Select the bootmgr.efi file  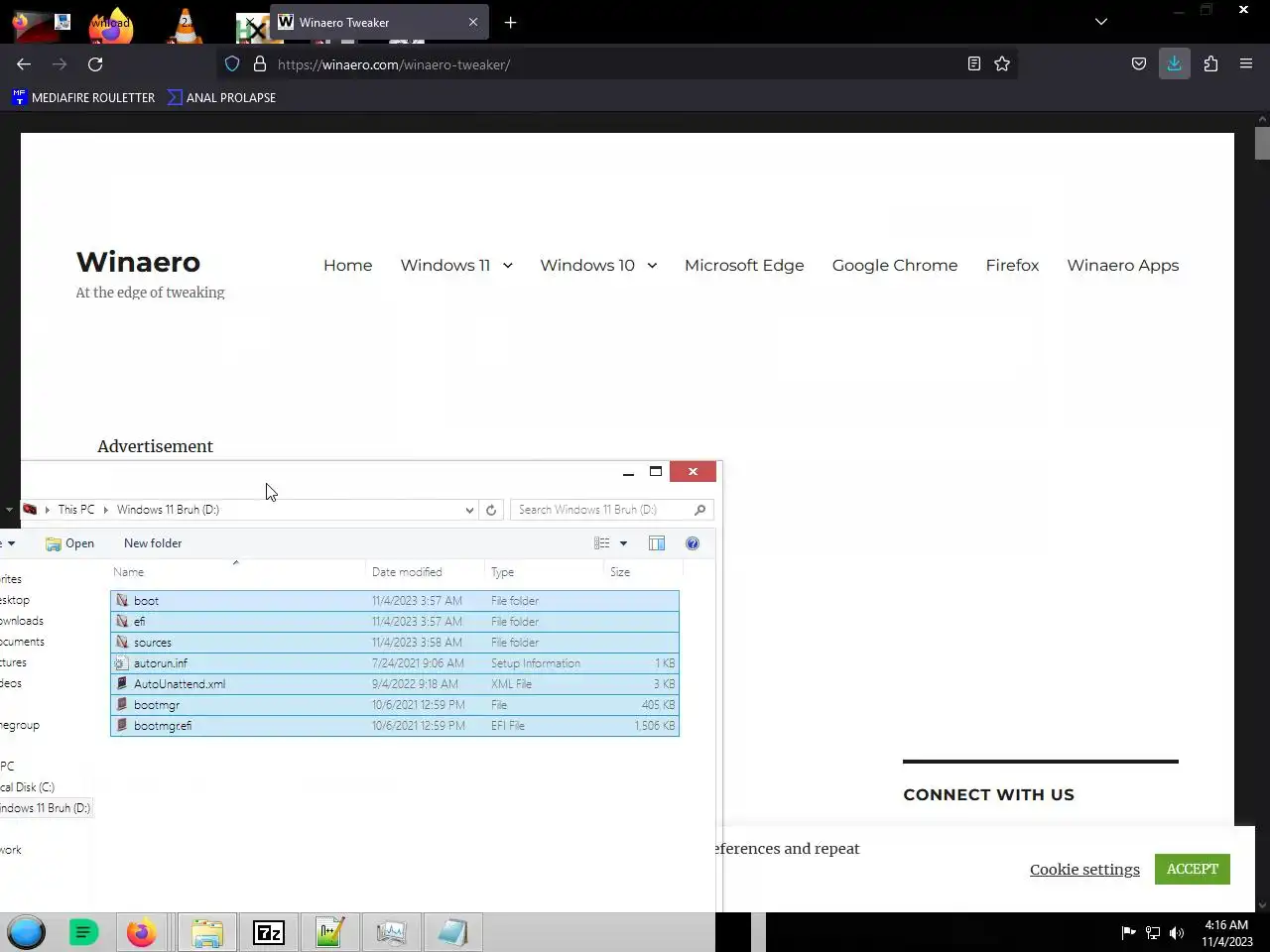[x=395, y=726]
